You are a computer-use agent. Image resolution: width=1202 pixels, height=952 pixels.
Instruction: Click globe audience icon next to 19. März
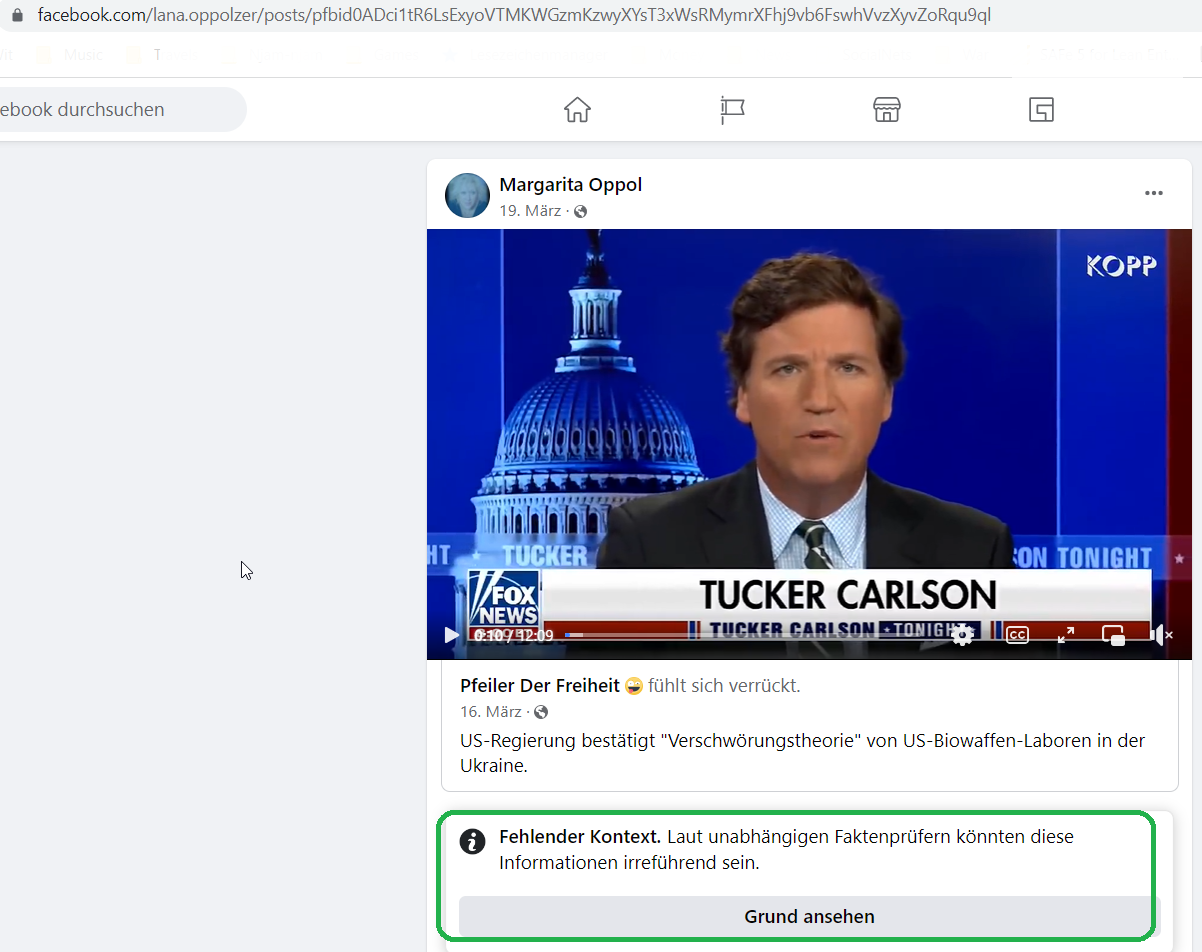[580, 211]
